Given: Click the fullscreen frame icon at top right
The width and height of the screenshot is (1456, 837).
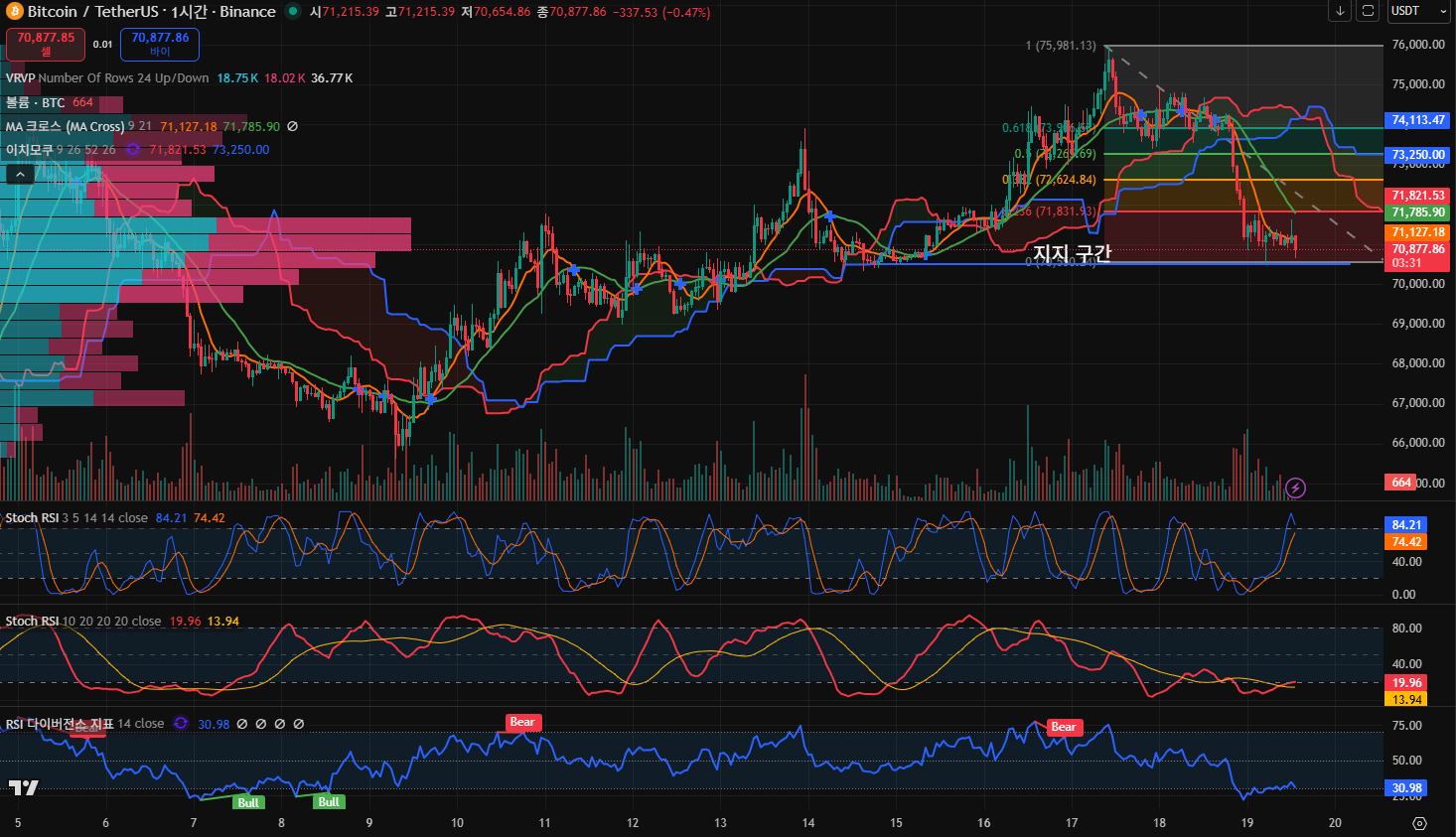Looking at the screenshot, I should click(x=1368, y=11).
